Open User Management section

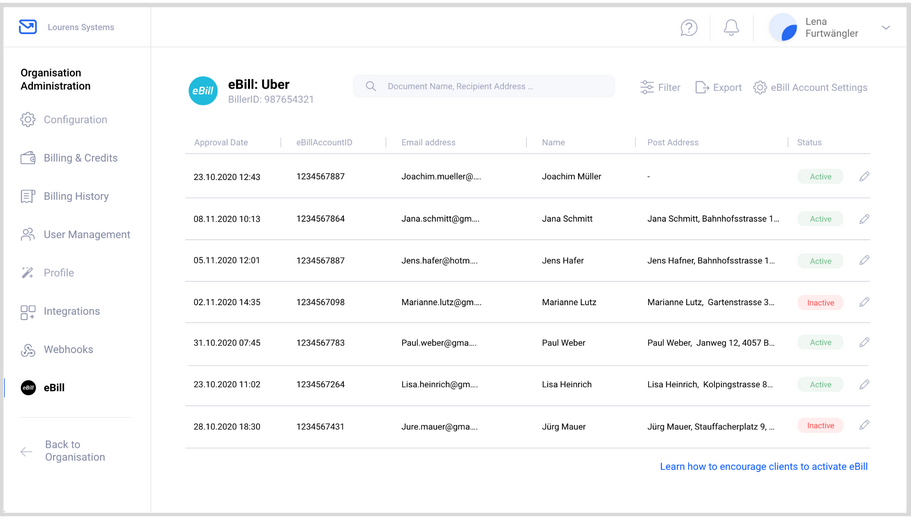click(x=87, y=234)
